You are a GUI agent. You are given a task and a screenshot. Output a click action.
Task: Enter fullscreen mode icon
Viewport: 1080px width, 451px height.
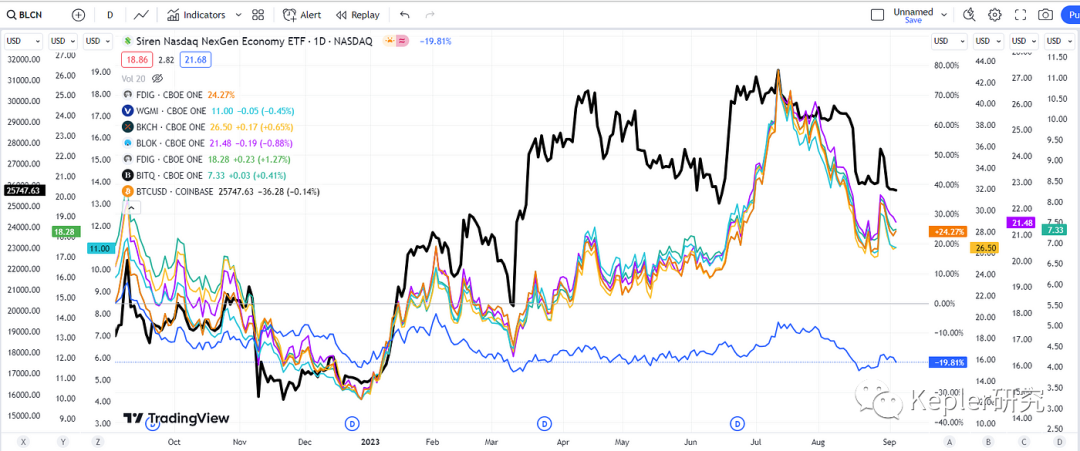pyautogui.click(x=1021, y=14)
